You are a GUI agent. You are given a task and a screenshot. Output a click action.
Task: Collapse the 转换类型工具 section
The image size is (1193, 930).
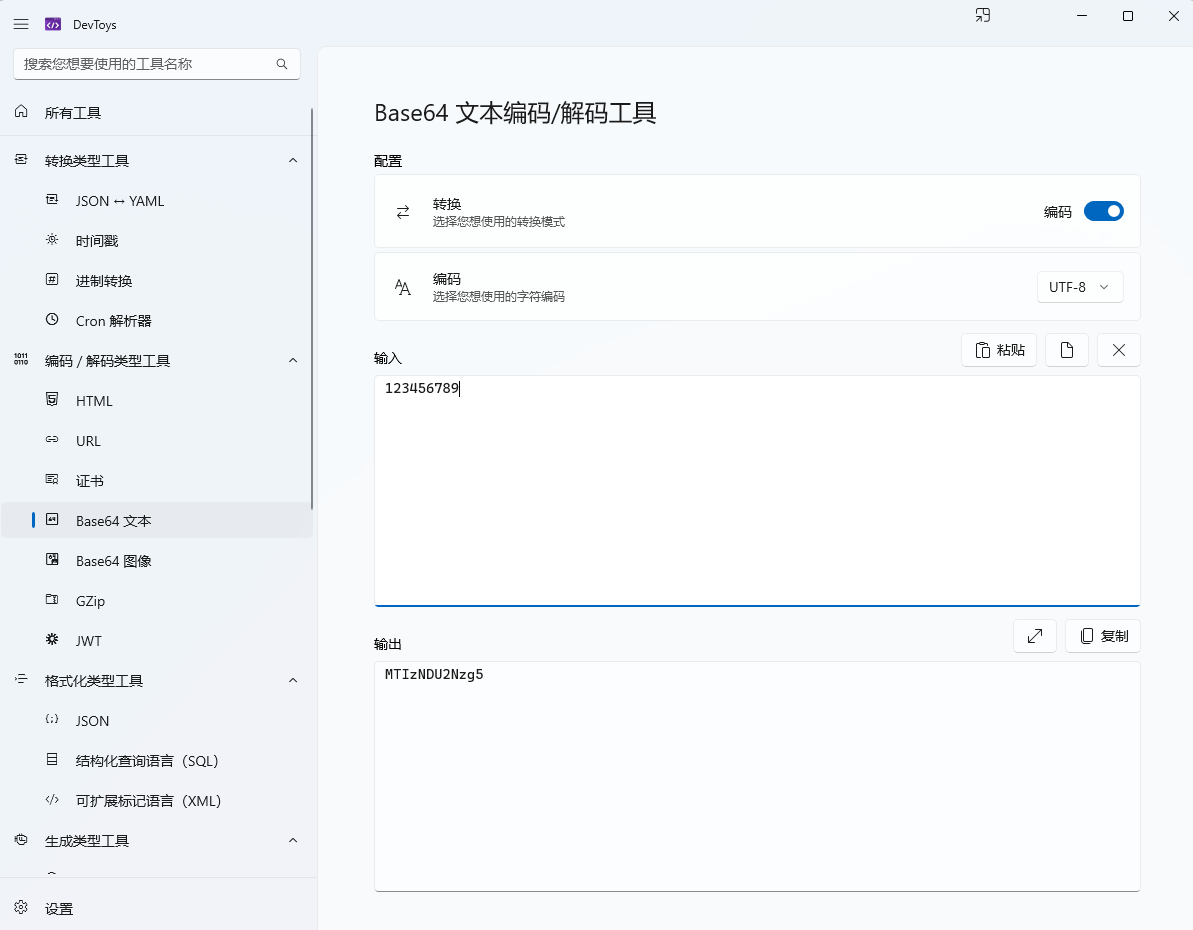click(293, 161)
